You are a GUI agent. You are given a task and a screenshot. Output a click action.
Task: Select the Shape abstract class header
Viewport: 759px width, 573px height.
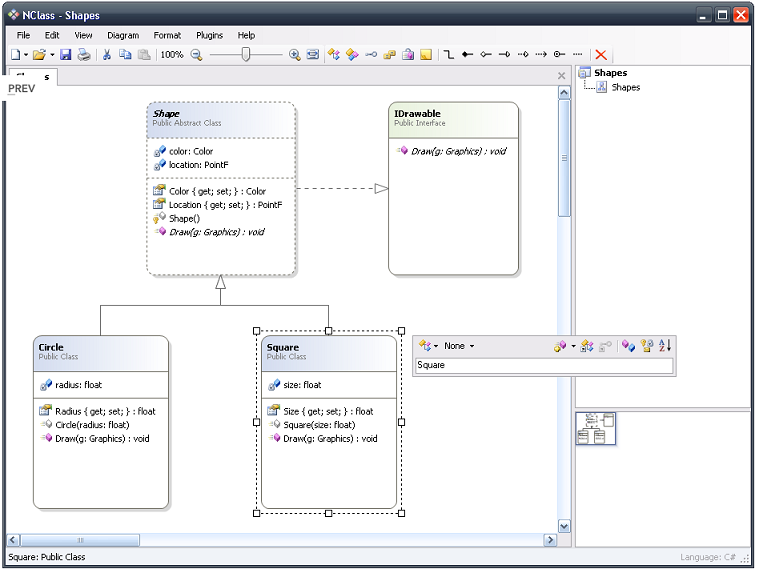pyautogui.click(x=221, y=120)
